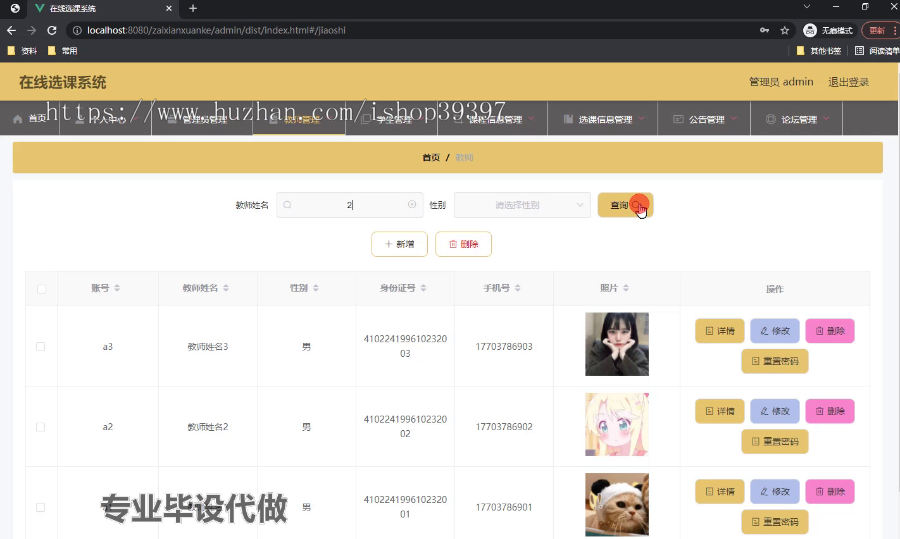Bookmark this page with the star

[x=785, y=30]
